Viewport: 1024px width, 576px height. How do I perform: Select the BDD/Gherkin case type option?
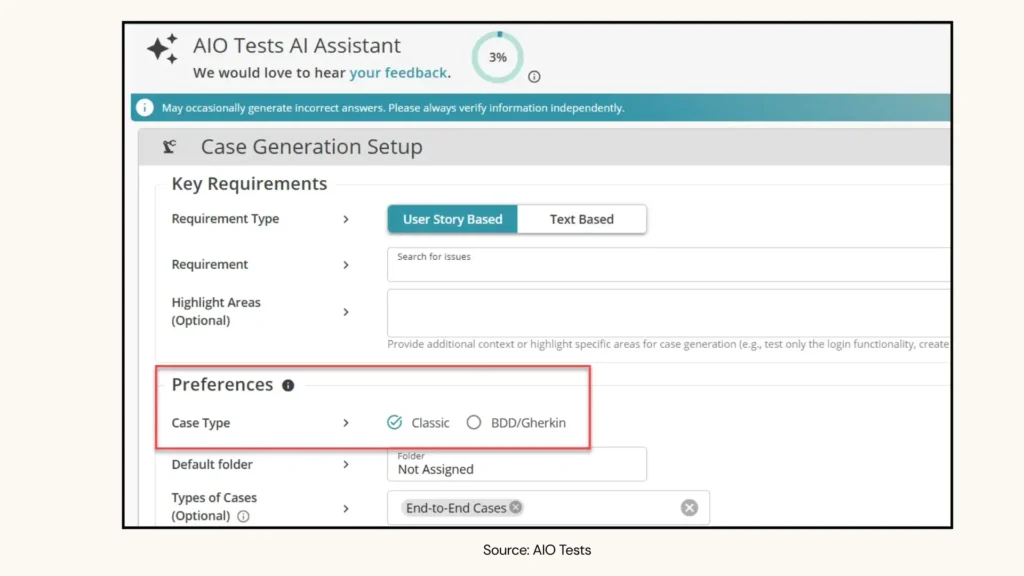coord(473,423)
